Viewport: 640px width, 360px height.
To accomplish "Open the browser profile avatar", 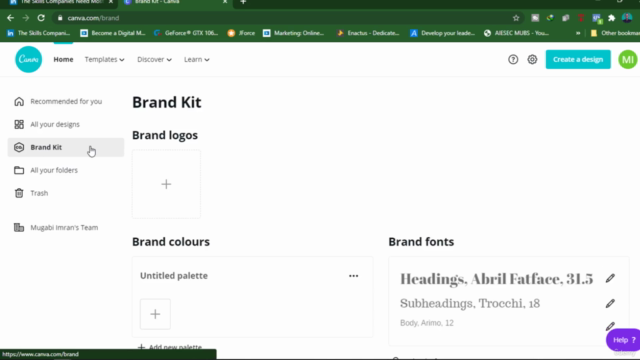I will pos(627,18).
